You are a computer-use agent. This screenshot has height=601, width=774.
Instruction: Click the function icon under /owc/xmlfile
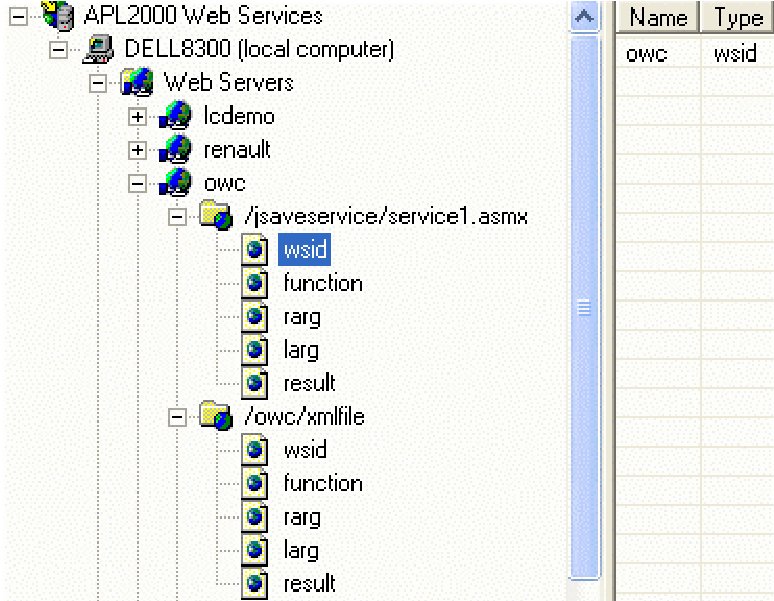point(255,484)
